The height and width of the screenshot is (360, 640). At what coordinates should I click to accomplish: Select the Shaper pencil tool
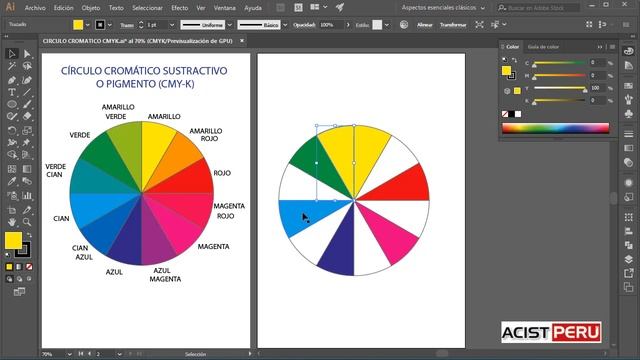pyautogui.click(x=12, y=116)
